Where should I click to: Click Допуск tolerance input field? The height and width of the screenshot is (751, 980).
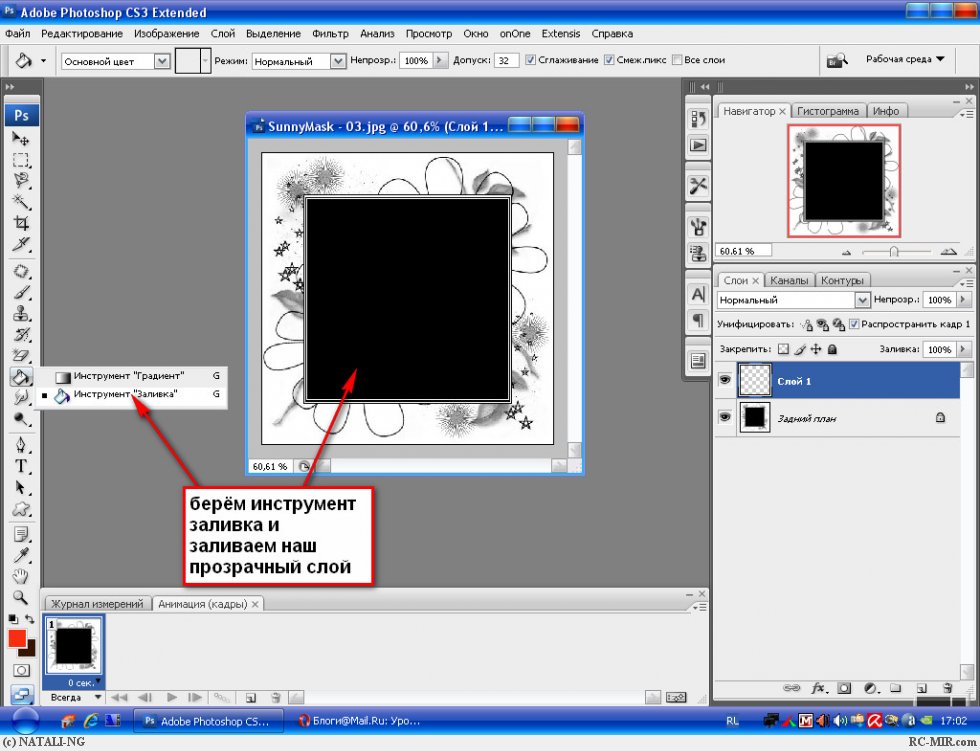pyautogui.click(x=506, y=61)
